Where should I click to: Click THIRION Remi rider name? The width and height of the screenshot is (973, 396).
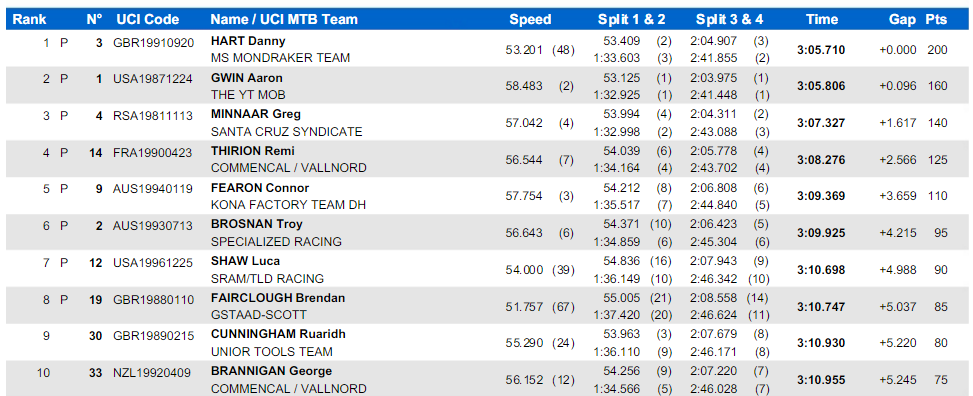(253, 151)
